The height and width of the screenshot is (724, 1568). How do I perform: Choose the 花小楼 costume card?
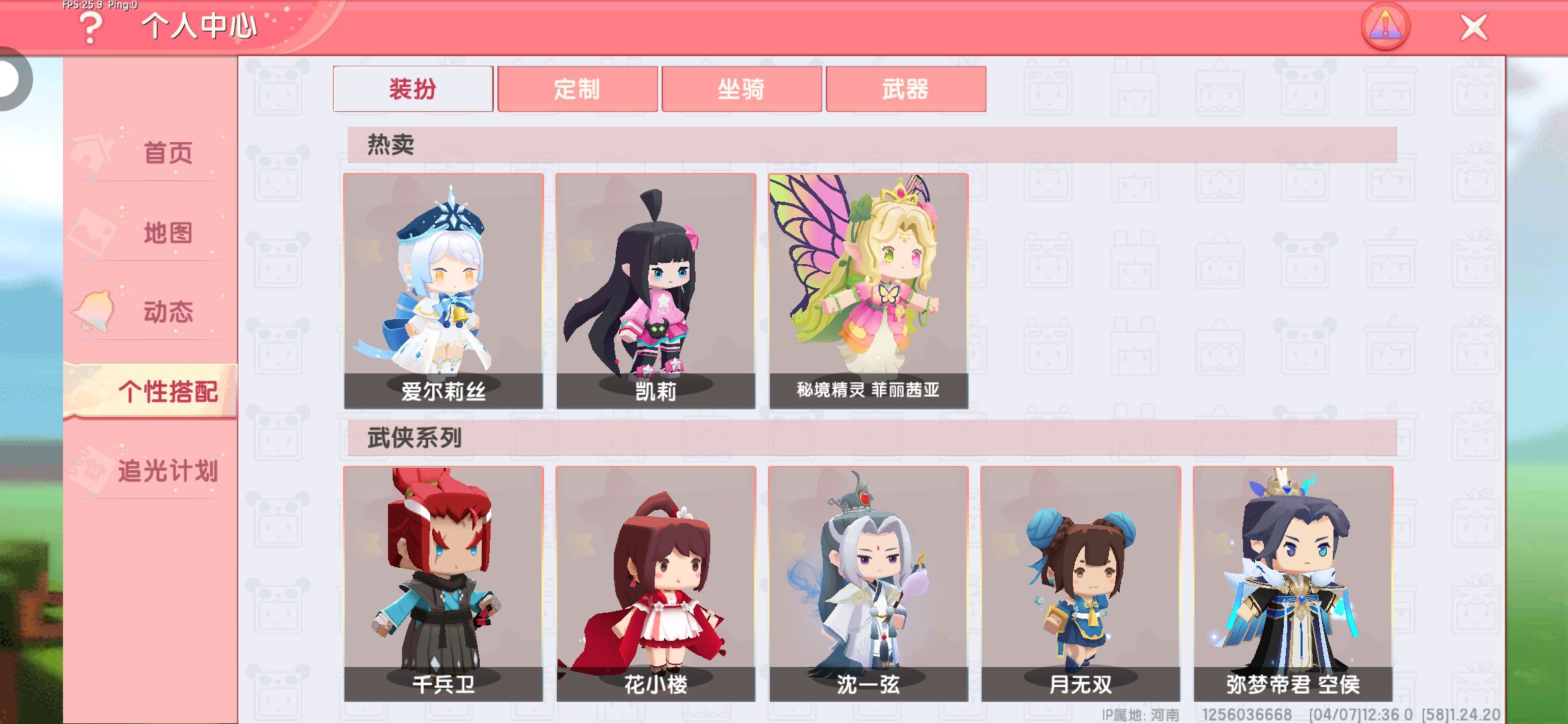[656, 584]
